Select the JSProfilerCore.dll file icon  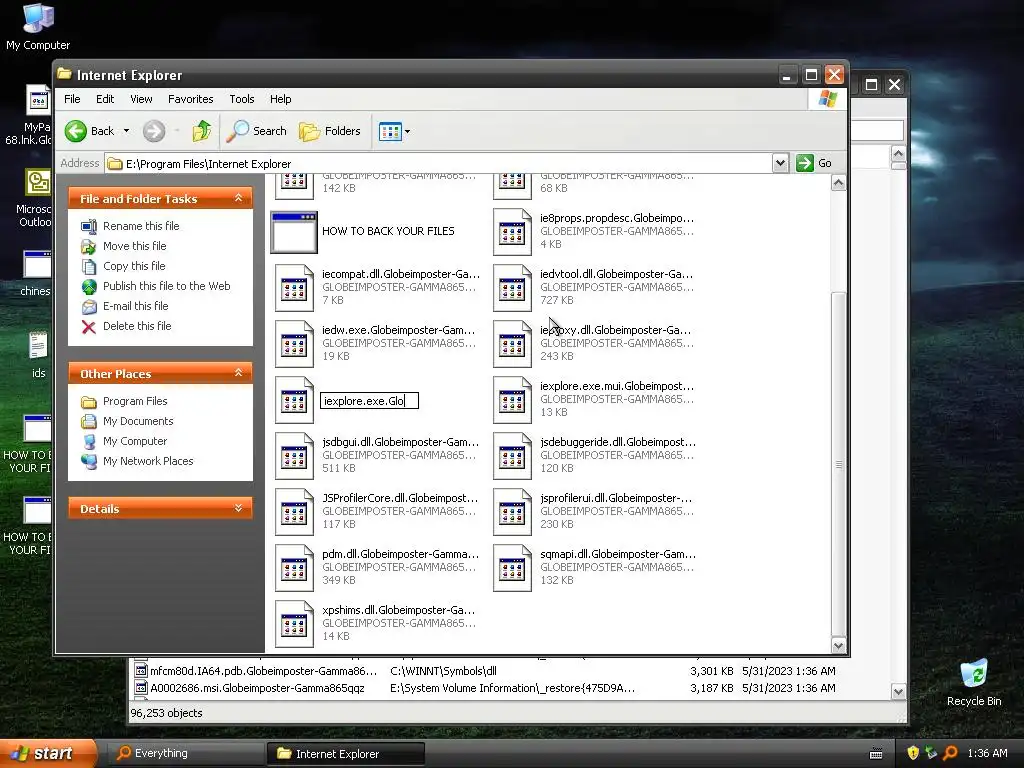pyautogui.click(x=294, y=513)
